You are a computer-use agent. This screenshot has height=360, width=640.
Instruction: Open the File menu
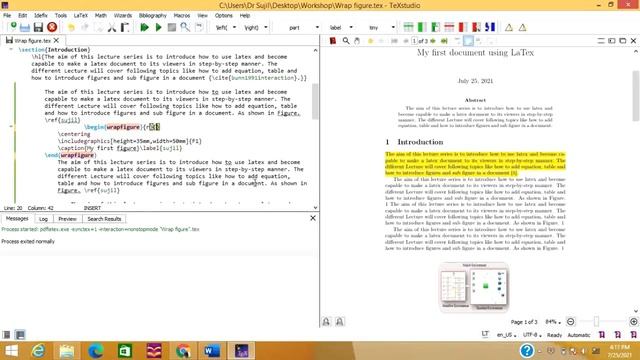(x=7, y=16)
